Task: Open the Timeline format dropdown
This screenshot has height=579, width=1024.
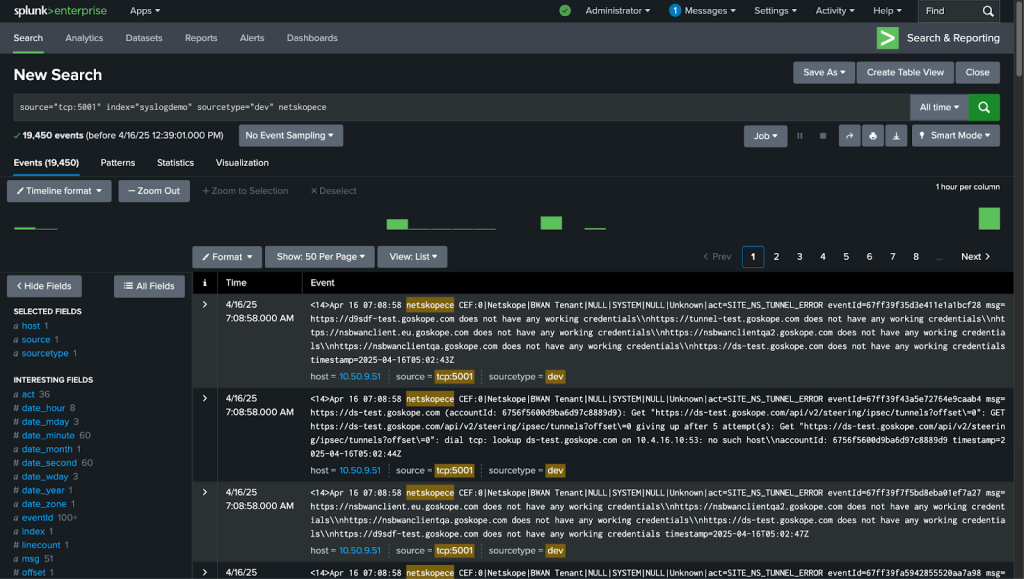Action: [x=59, y=191]
